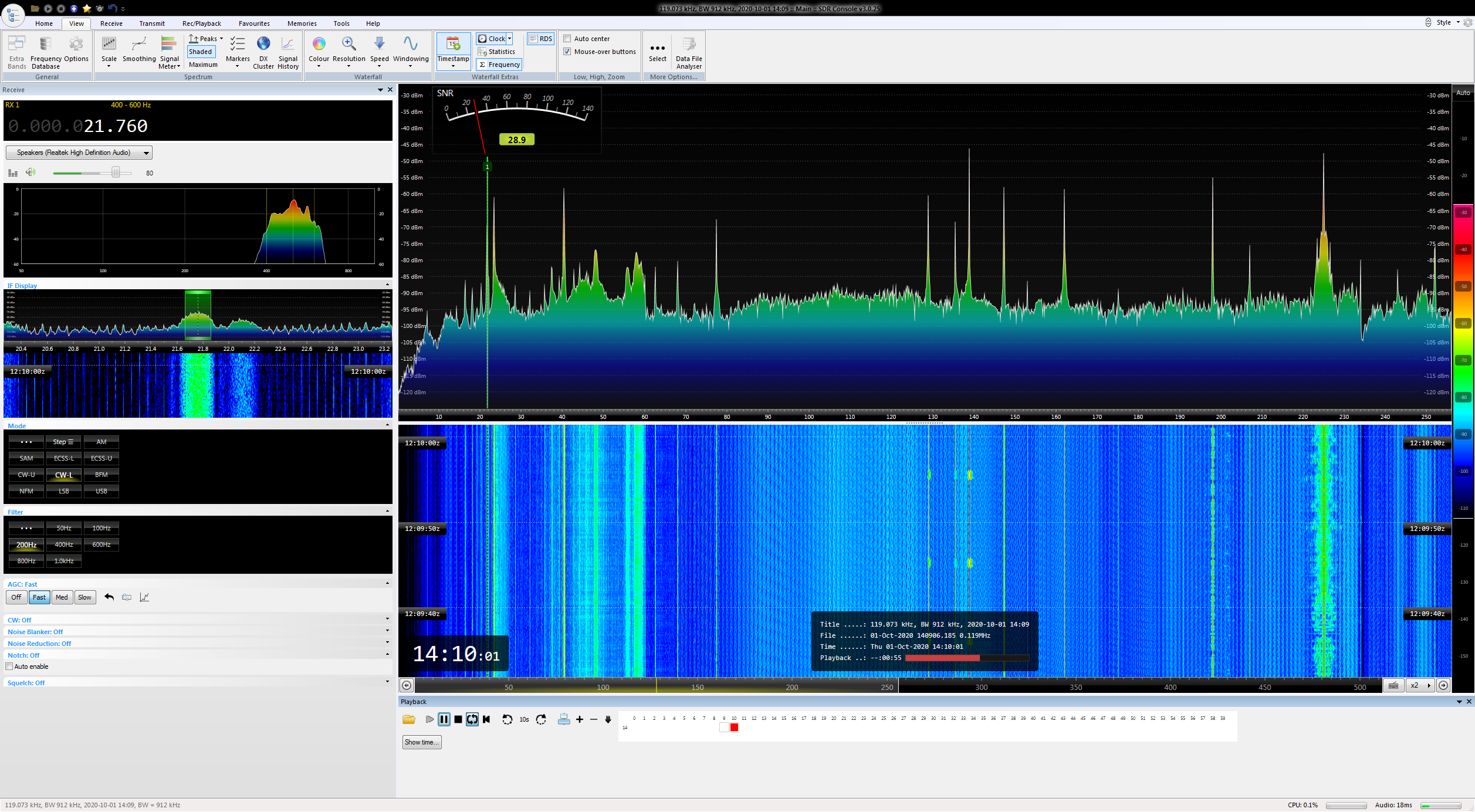This screenshot has height=812, width=1475.
Task: Open the Favourites ribbon tab
Action: coord(254,23)
